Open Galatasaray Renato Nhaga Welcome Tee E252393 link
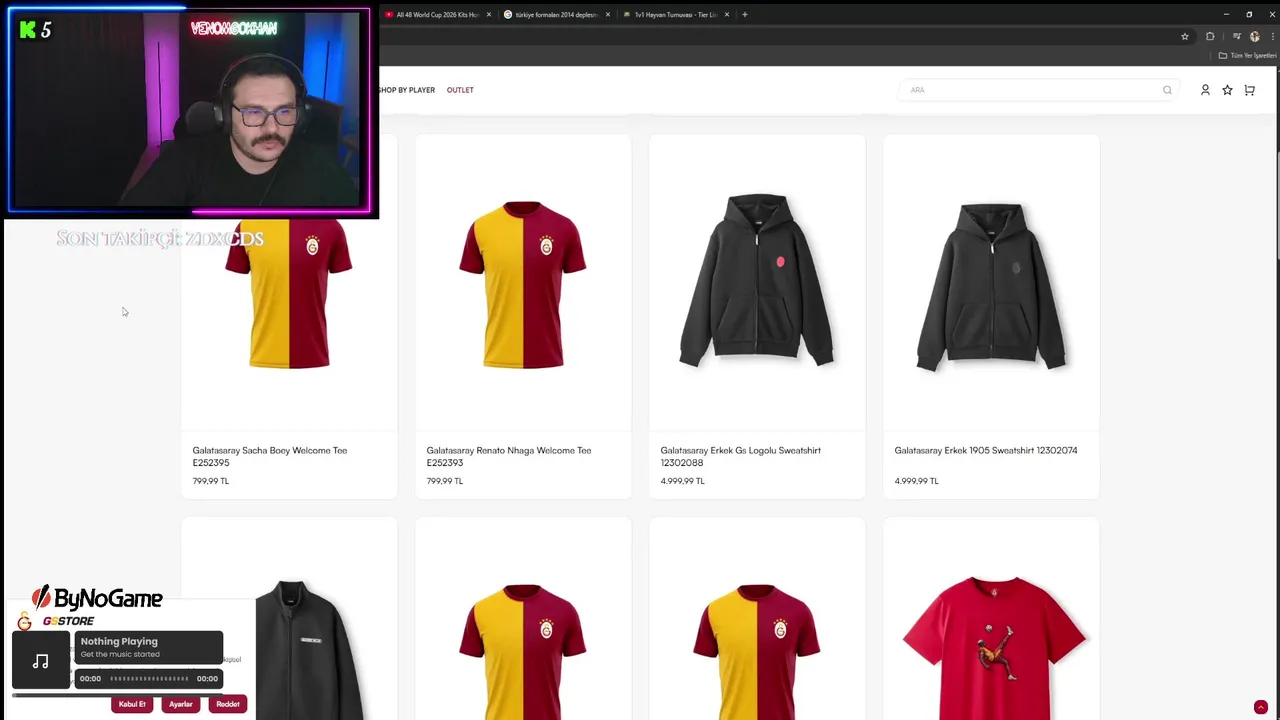Viewport: 1280px width, 720px height. pos(509,456)
